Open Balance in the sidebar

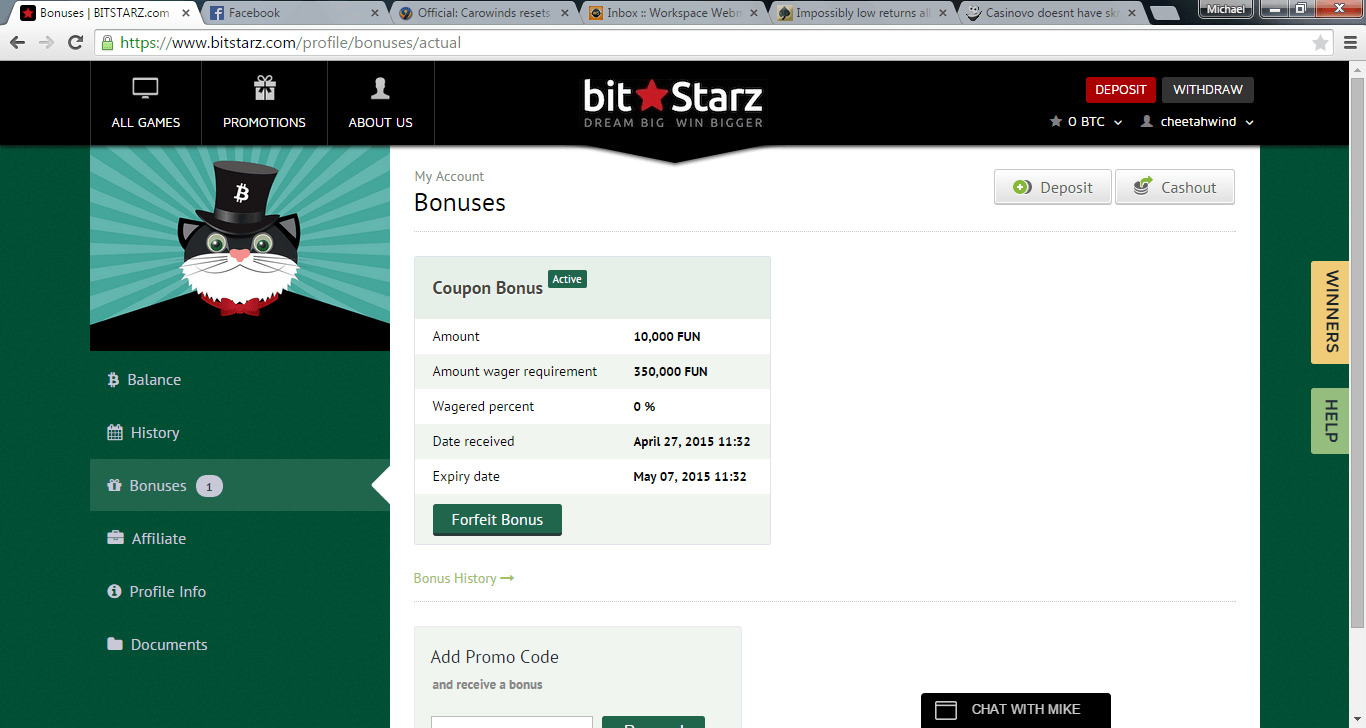pos(240,380)
